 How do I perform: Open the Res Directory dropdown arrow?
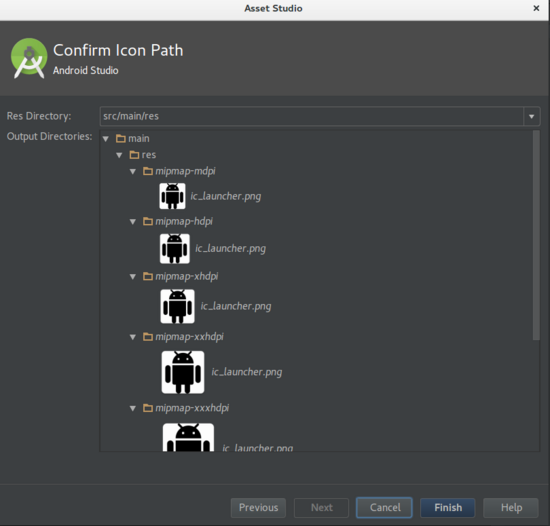click(x=532, y=116)
